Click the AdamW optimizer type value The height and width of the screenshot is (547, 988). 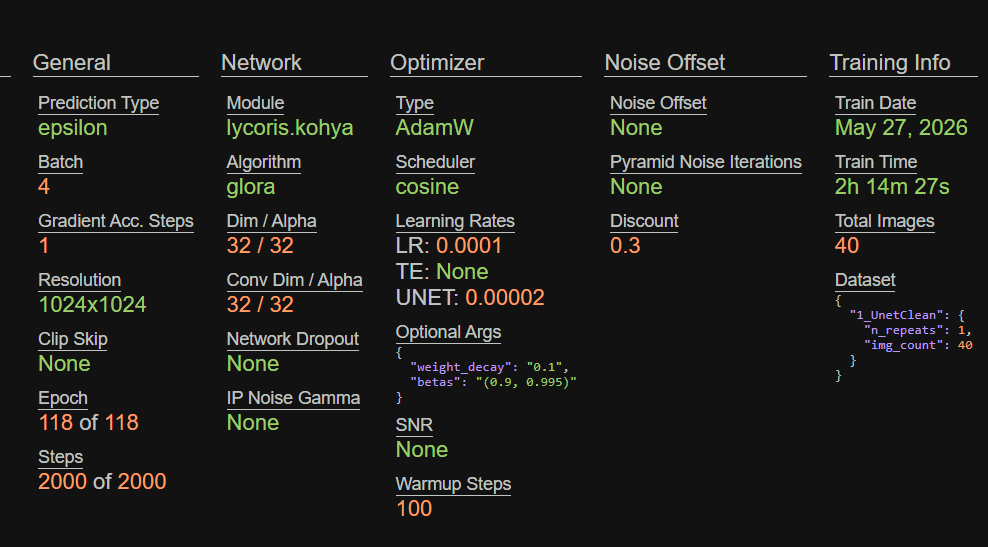pyautogui.click(x=435, y=128)
